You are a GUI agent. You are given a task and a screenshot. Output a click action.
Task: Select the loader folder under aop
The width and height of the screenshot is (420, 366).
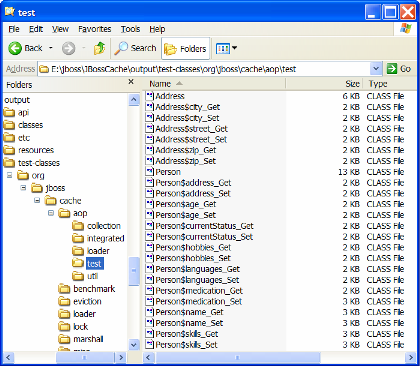[x=91, y=251]
